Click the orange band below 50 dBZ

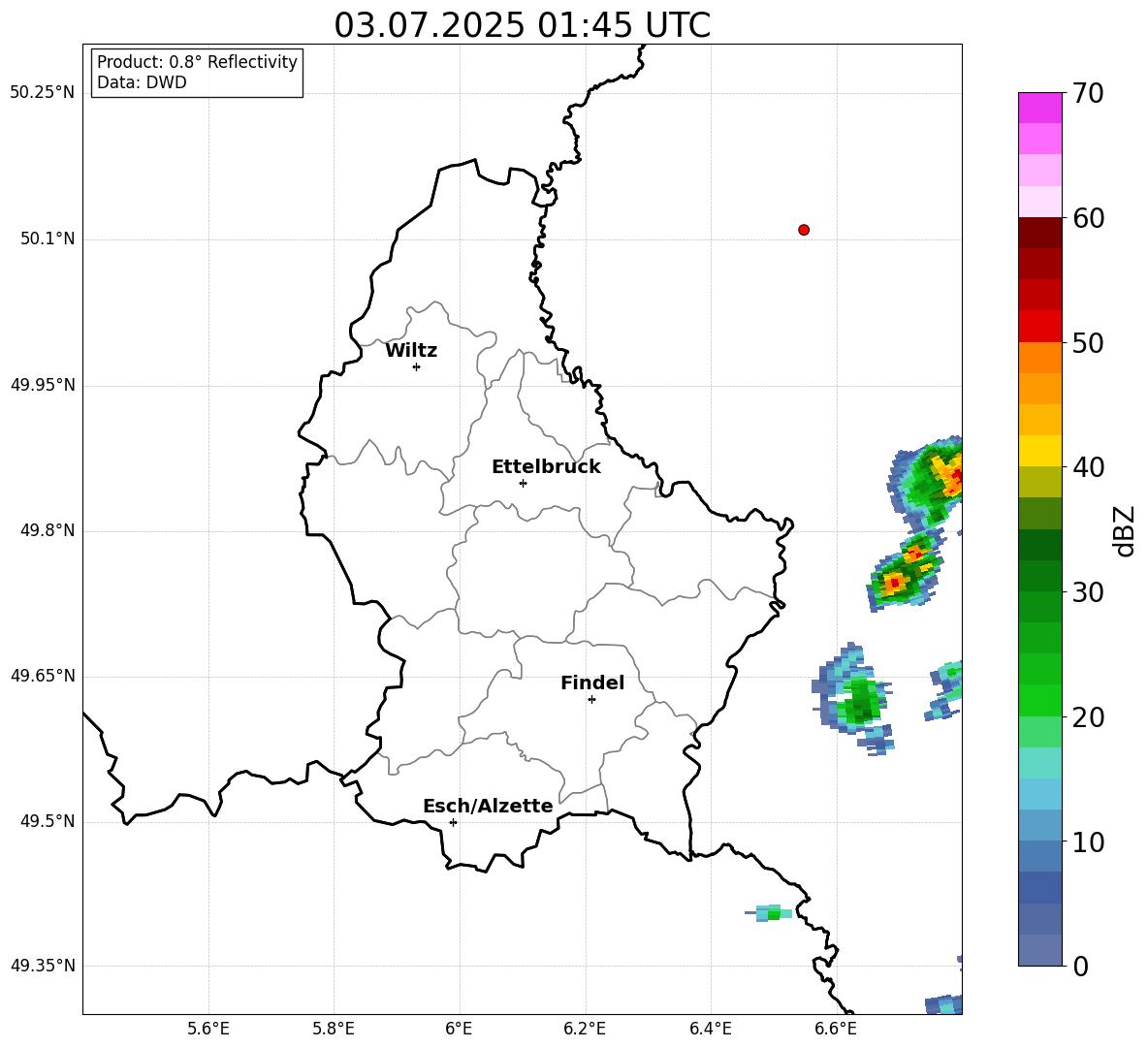(1039, 358)
